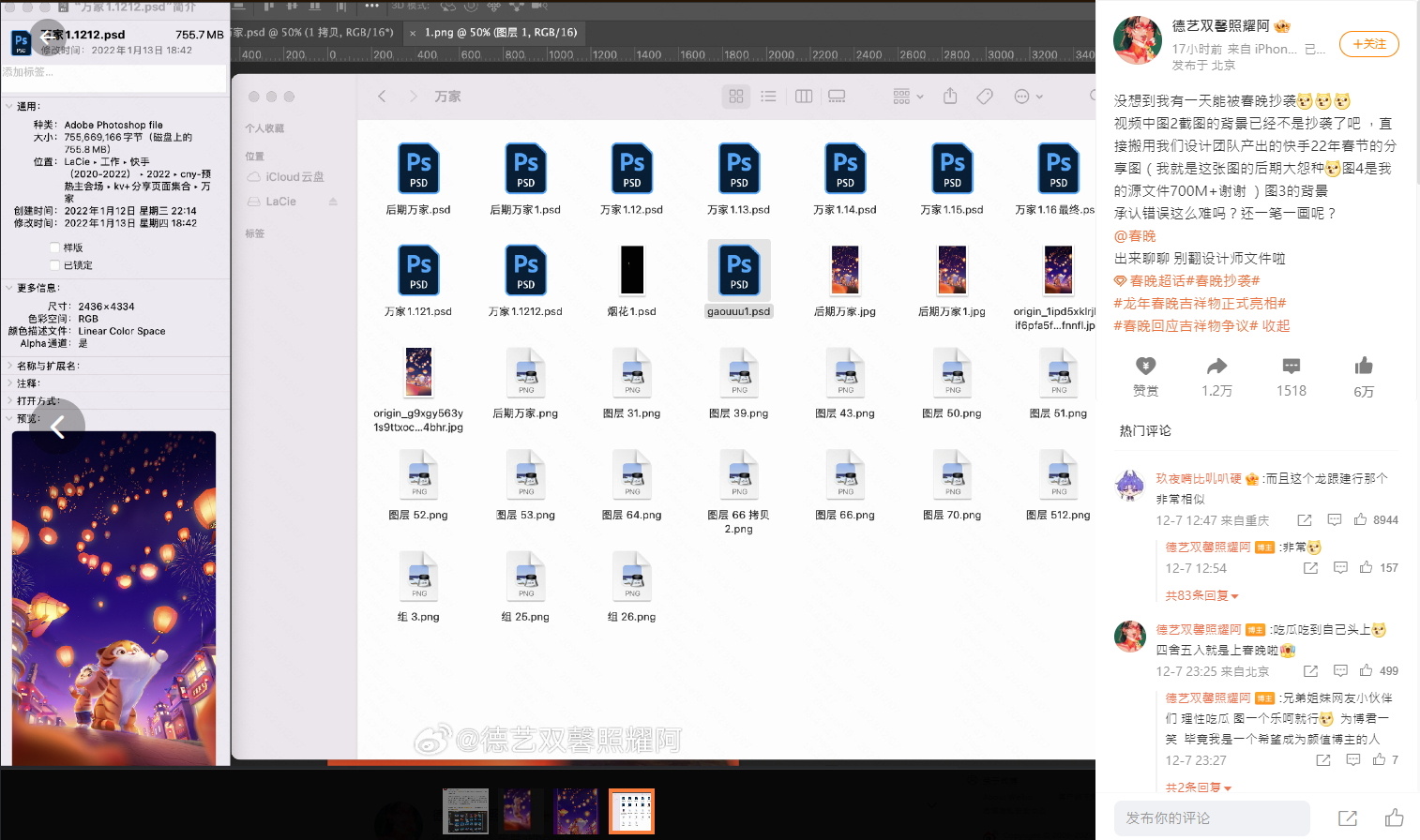The image size is (1420, 840).
Task: Expand the 注释 section
Action: click(x=9, y=383)
